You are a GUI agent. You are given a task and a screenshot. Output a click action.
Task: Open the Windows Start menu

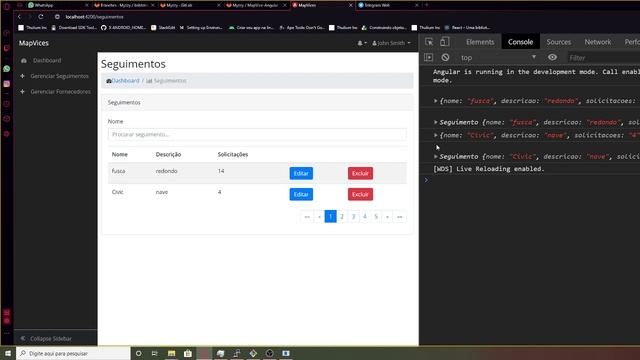click(8, 353)
